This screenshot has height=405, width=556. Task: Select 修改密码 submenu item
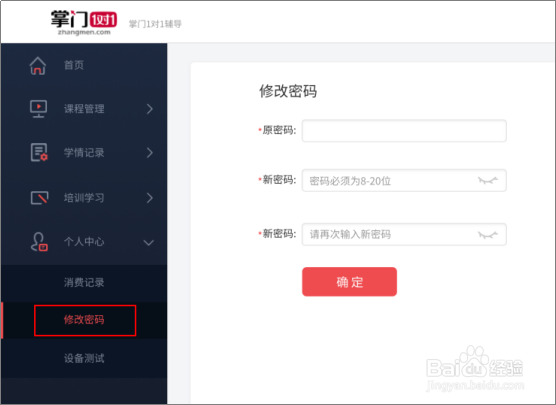click(84, 320)
